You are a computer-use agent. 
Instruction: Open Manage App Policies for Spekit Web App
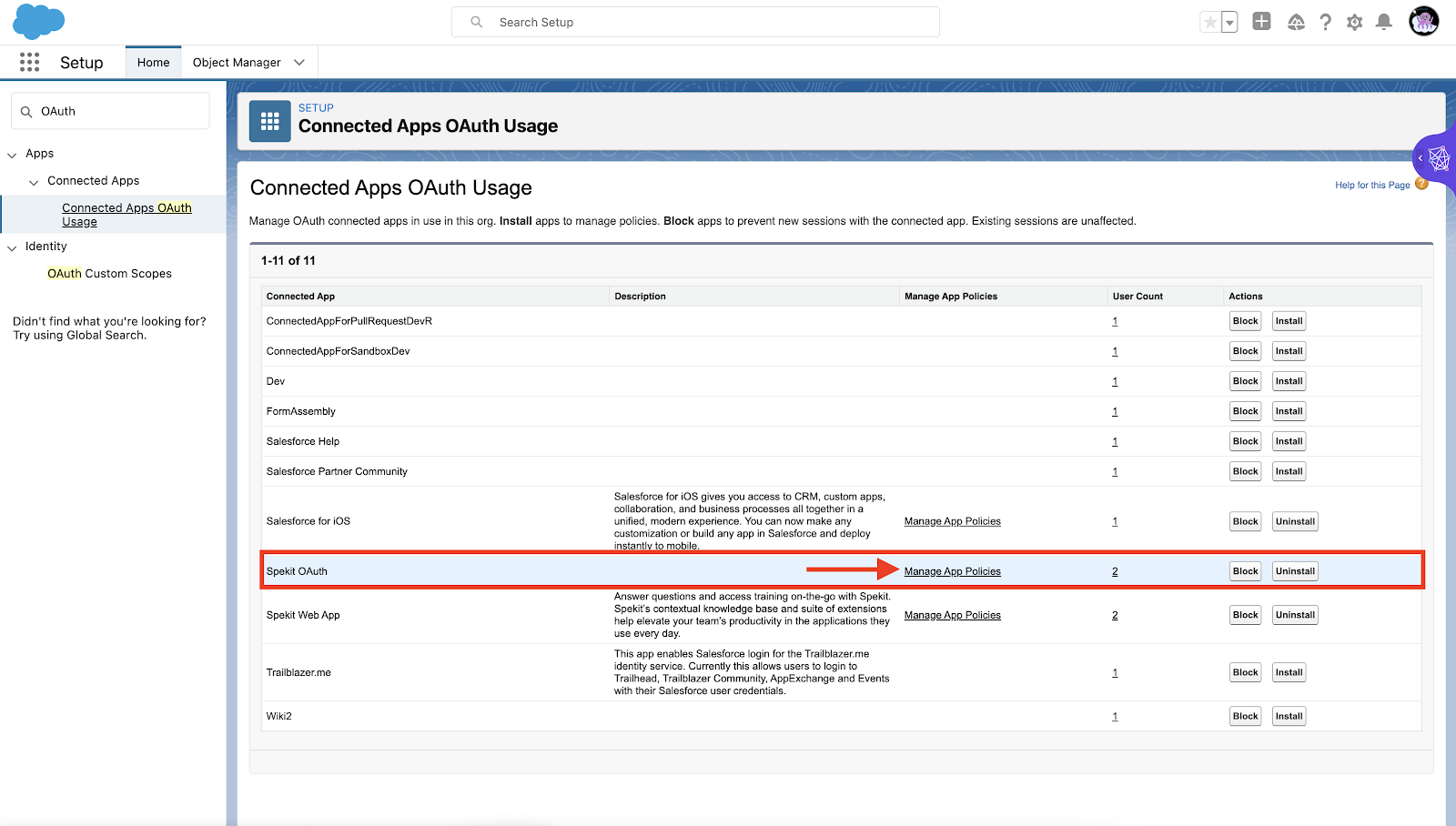[x=952, y=615]
